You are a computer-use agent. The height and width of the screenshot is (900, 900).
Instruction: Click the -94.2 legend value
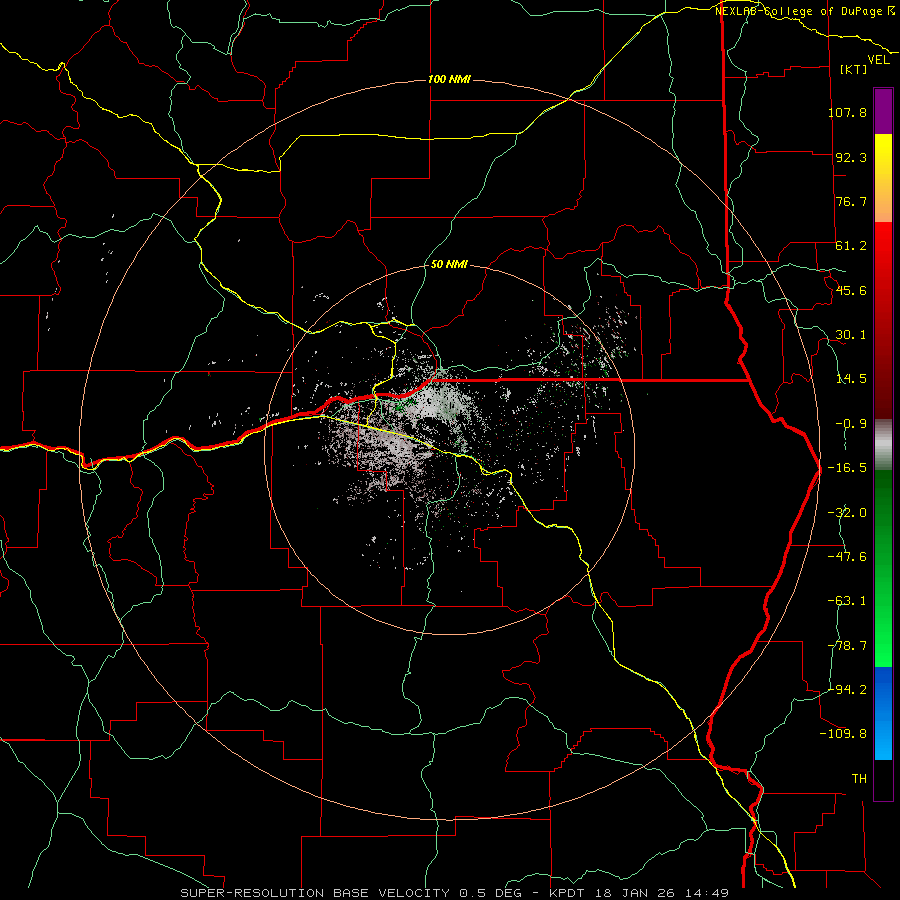coord(847,689)
